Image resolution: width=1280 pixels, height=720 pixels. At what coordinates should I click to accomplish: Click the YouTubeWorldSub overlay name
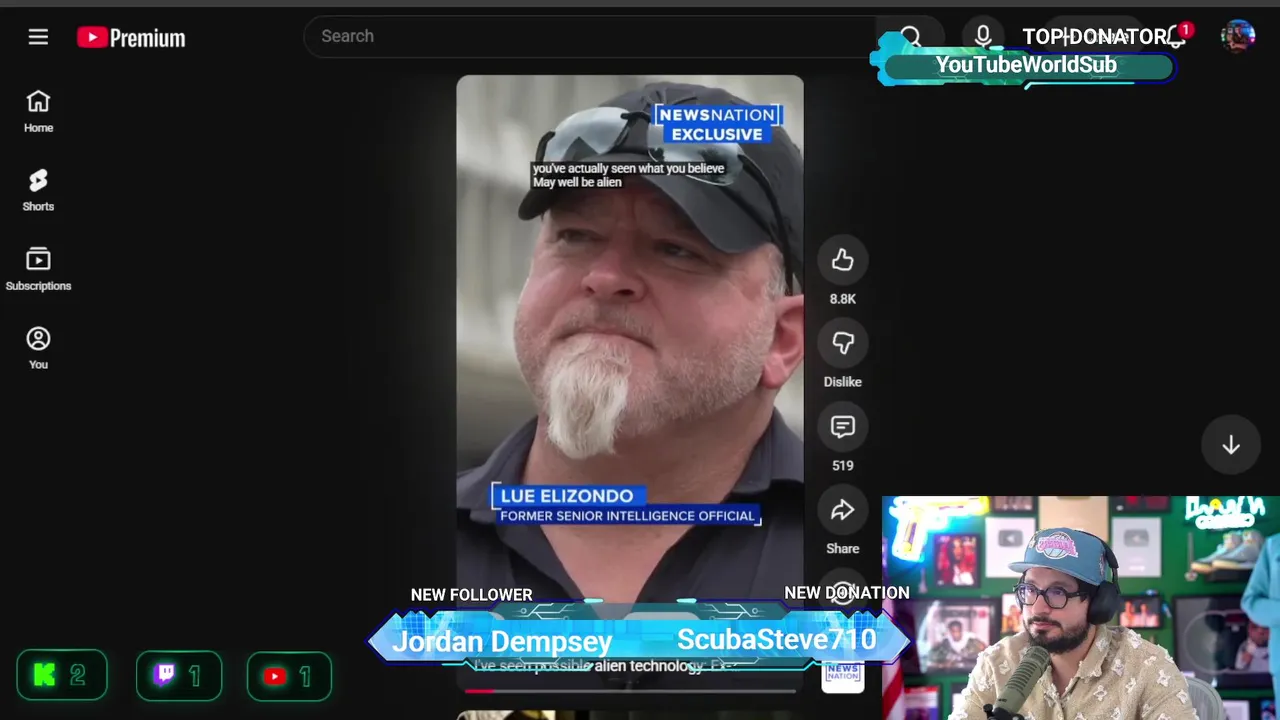[x=1026, y=65]
